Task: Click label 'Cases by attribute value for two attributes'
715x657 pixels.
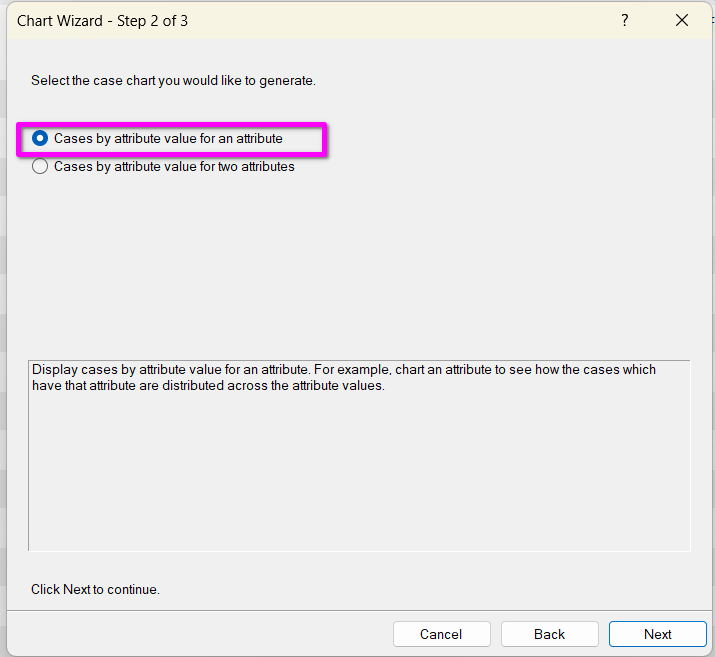Action: (174, 167)
